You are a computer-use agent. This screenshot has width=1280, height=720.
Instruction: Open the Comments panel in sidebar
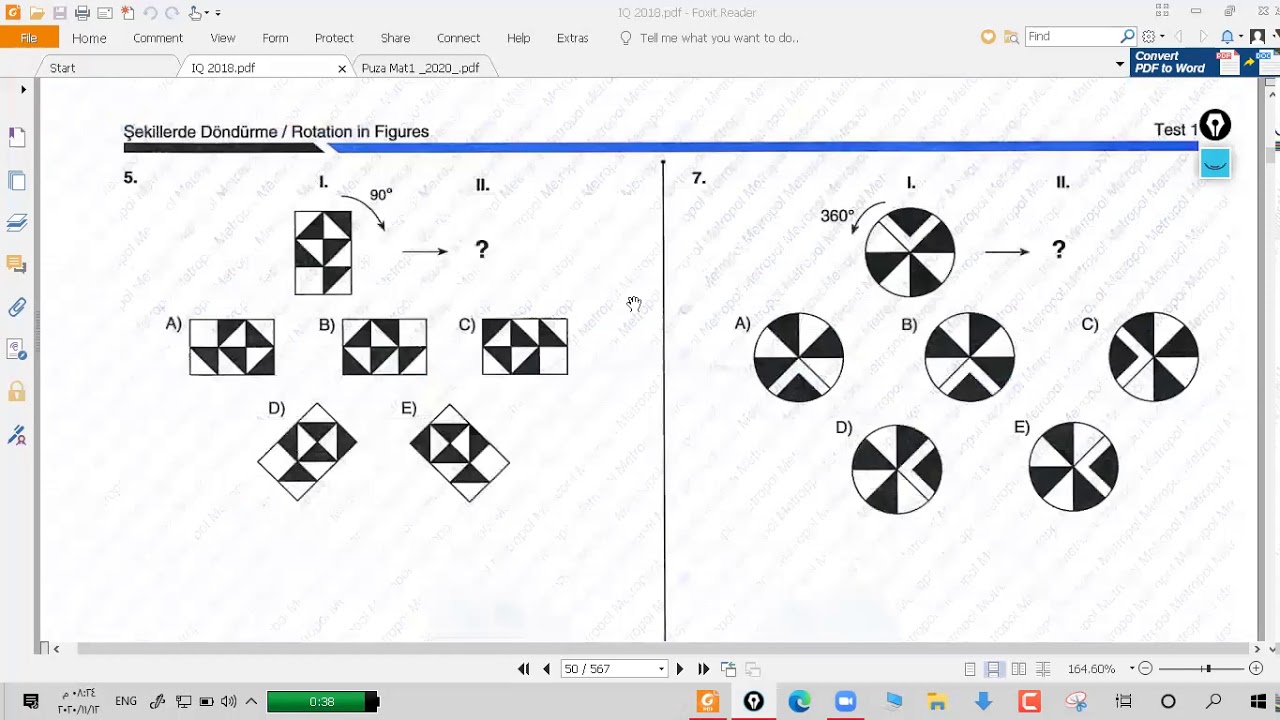(x=17, y=264)
